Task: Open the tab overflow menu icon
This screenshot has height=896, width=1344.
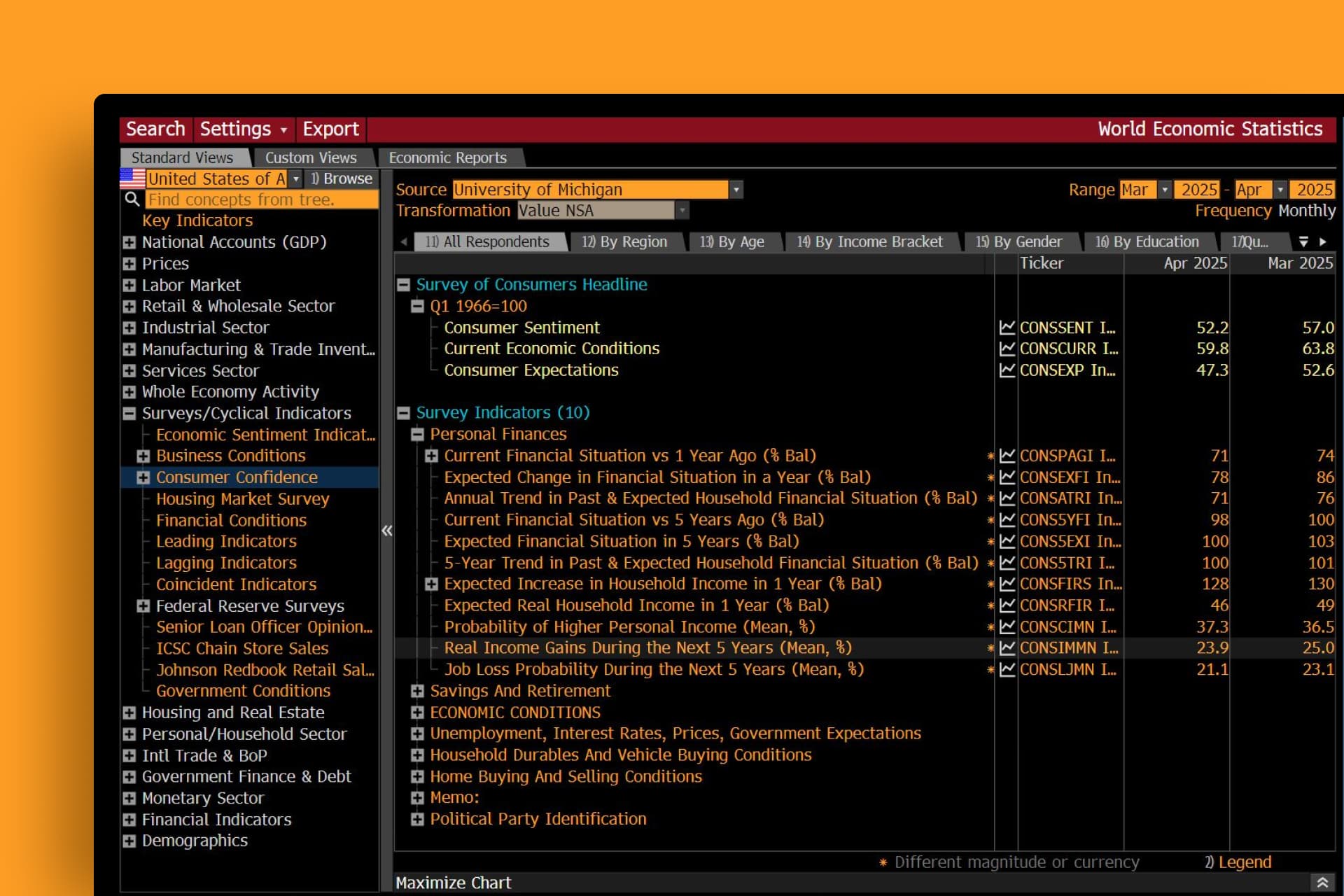Action: point(1303,241)
